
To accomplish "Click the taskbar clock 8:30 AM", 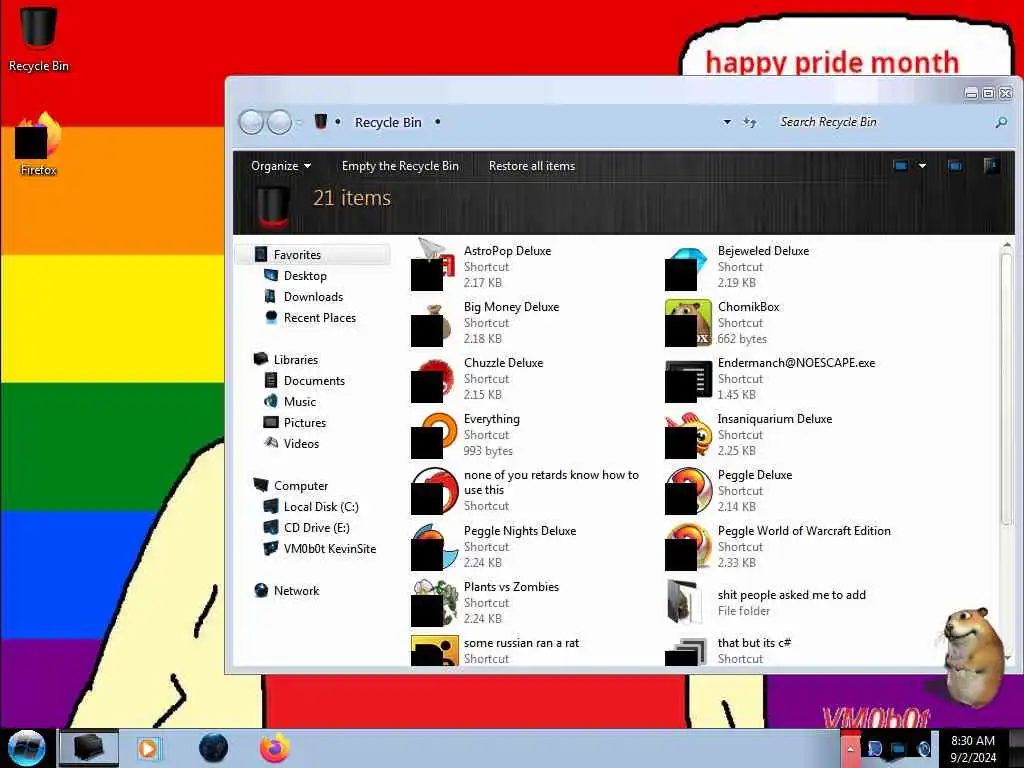I will [x=973, y=748].
